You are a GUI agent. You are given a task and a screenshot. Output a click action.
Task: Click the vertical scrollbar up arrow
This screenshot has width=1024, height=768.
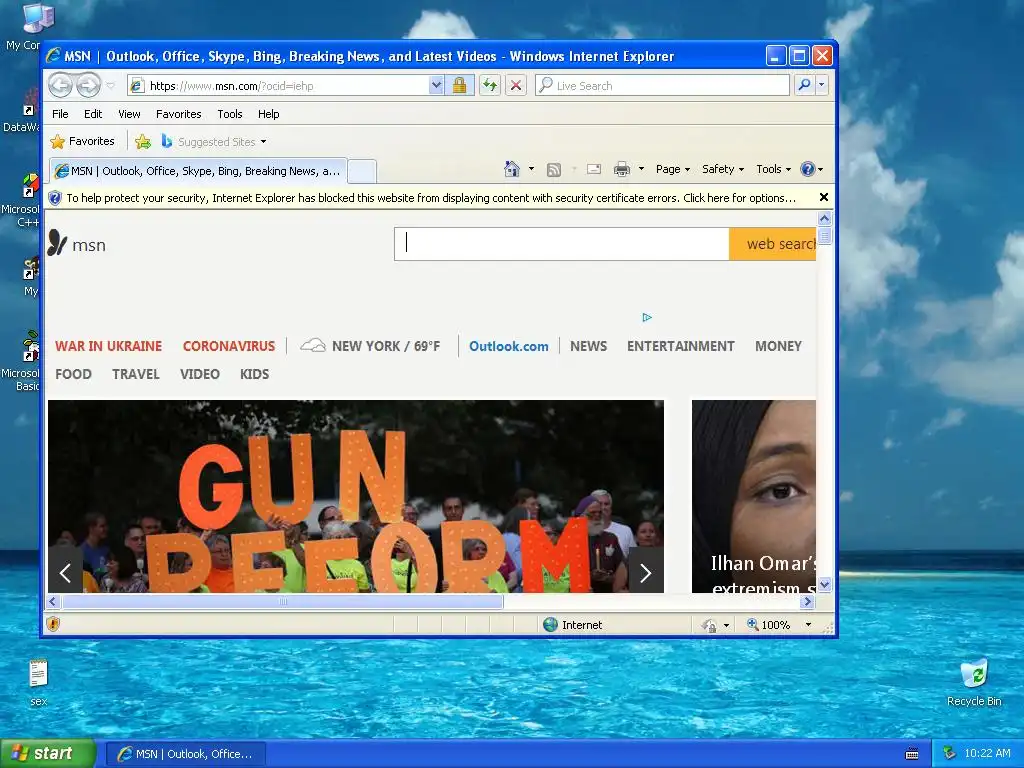click(824, 219)
